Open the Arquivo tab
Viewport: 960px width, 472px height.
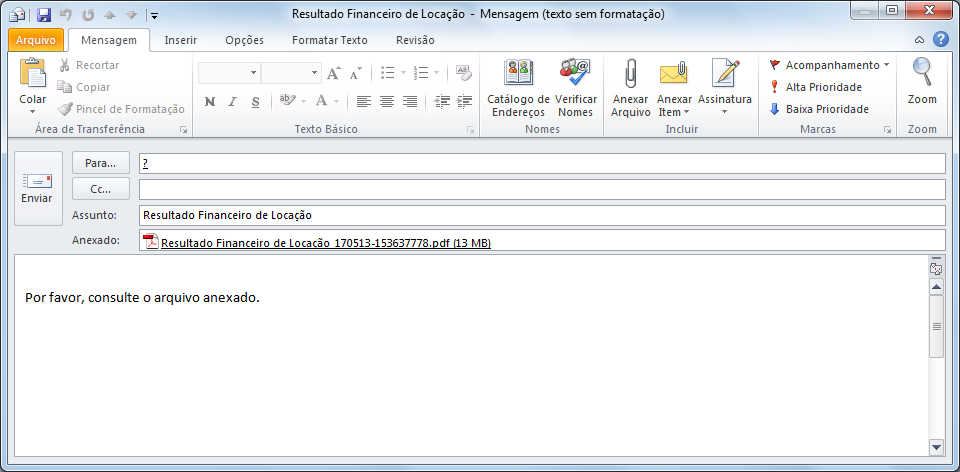[x=36, y=40]
